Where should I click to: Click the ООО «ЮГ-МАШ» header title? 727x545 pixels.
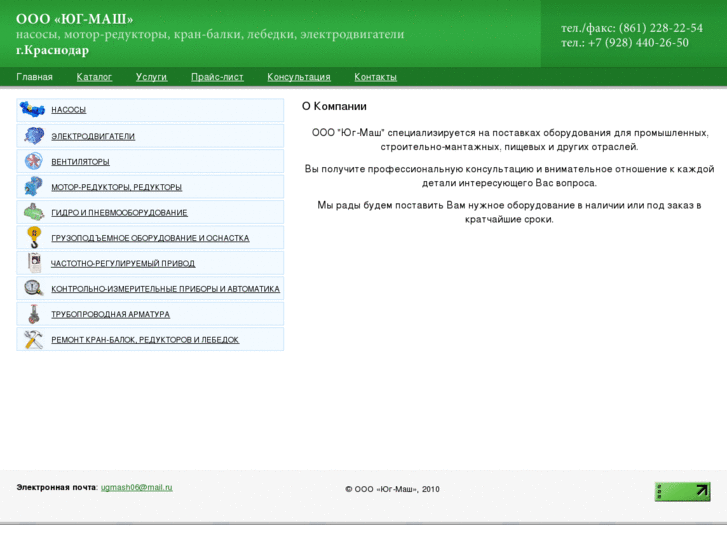(75, 19)
